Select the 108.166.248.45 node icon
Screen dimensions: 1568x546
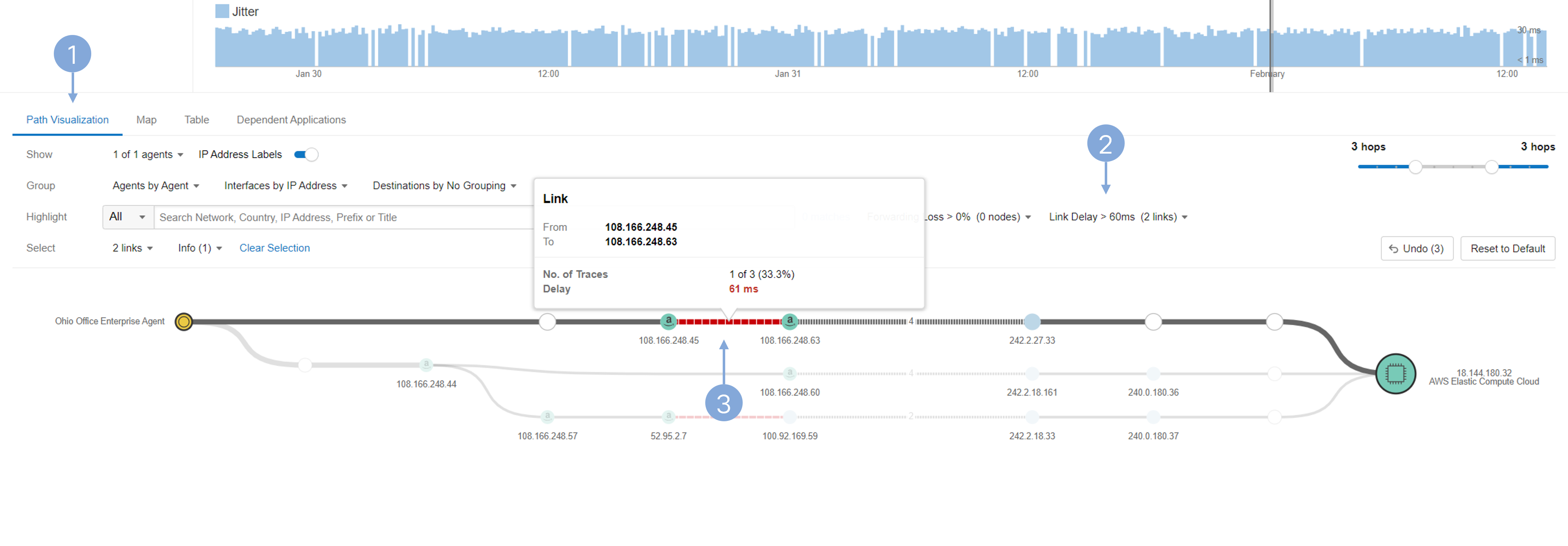point(668,321)
